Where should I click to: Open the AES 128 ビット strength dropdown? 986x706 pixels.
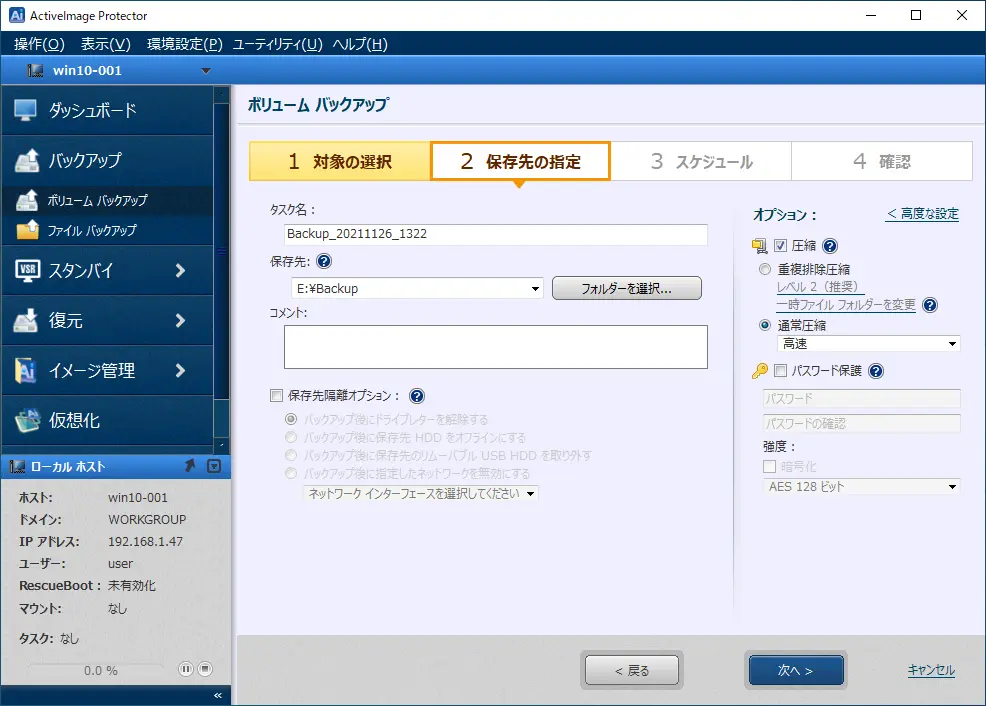pos(953,487)
